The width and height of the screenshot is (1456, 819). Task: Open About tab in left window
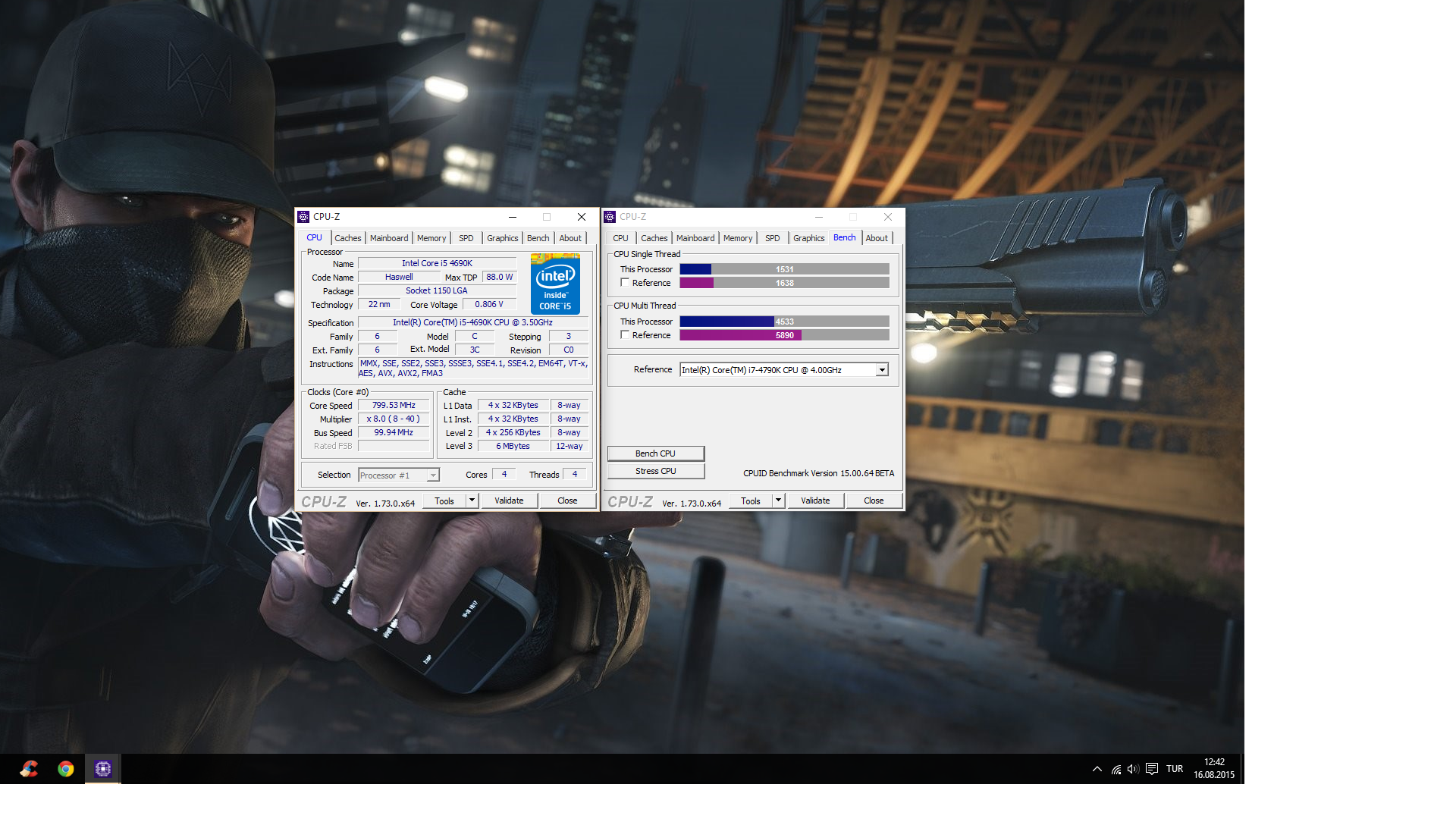(x=570, y=238)
